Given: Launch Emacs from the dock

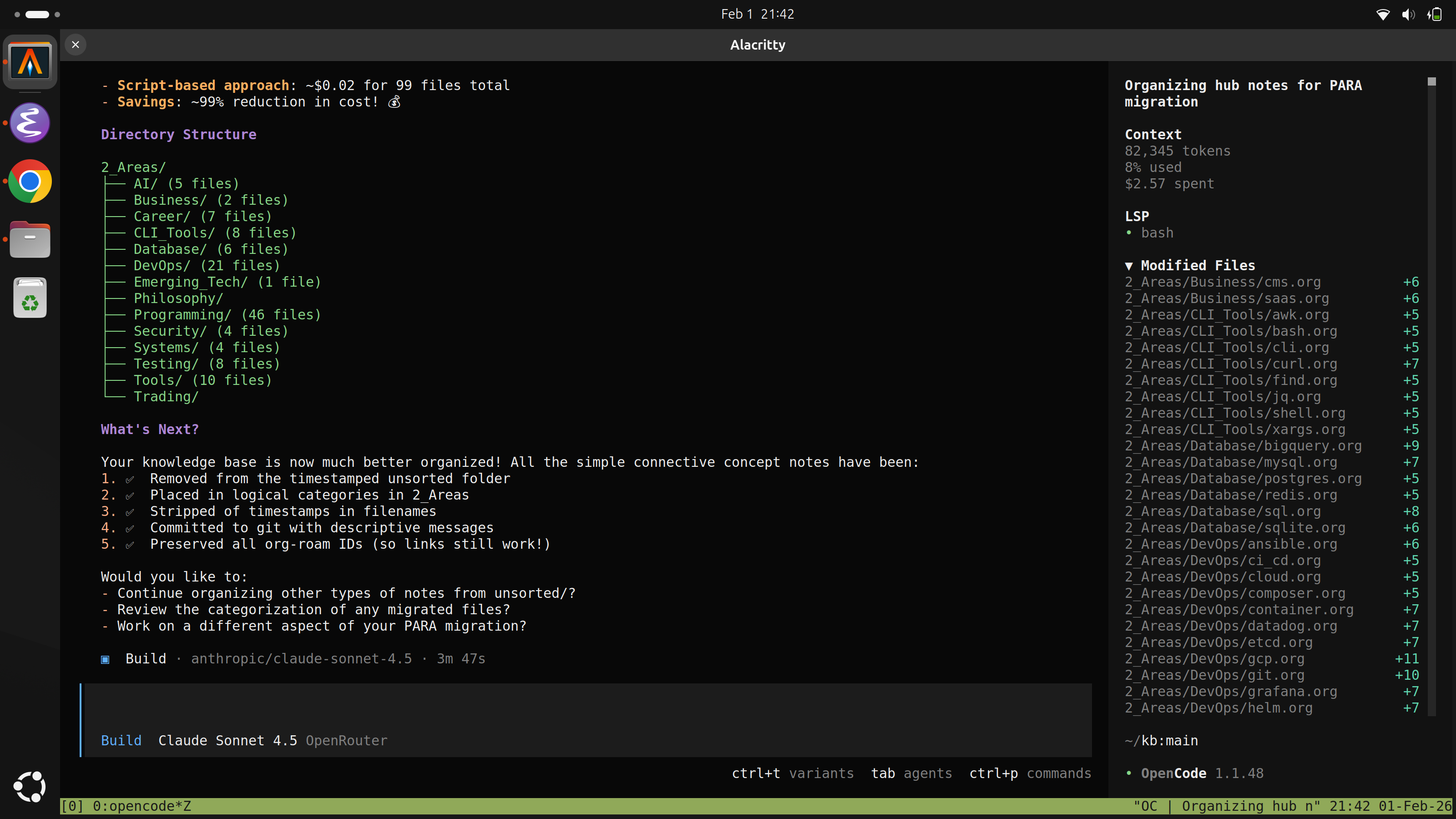Looking at the screenshot, I should pyautogui.click(x=30, y=123).
